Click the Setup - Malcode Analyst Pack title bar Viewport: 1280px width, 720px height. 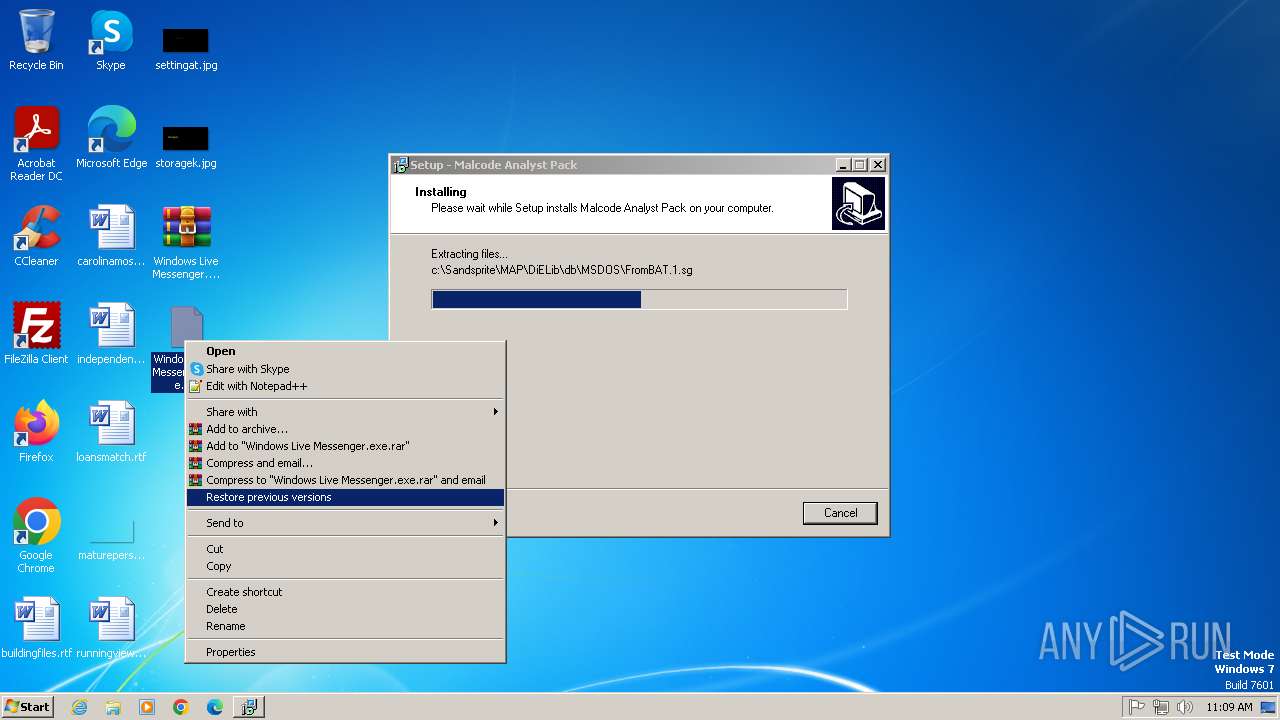(x=612, y=165)
